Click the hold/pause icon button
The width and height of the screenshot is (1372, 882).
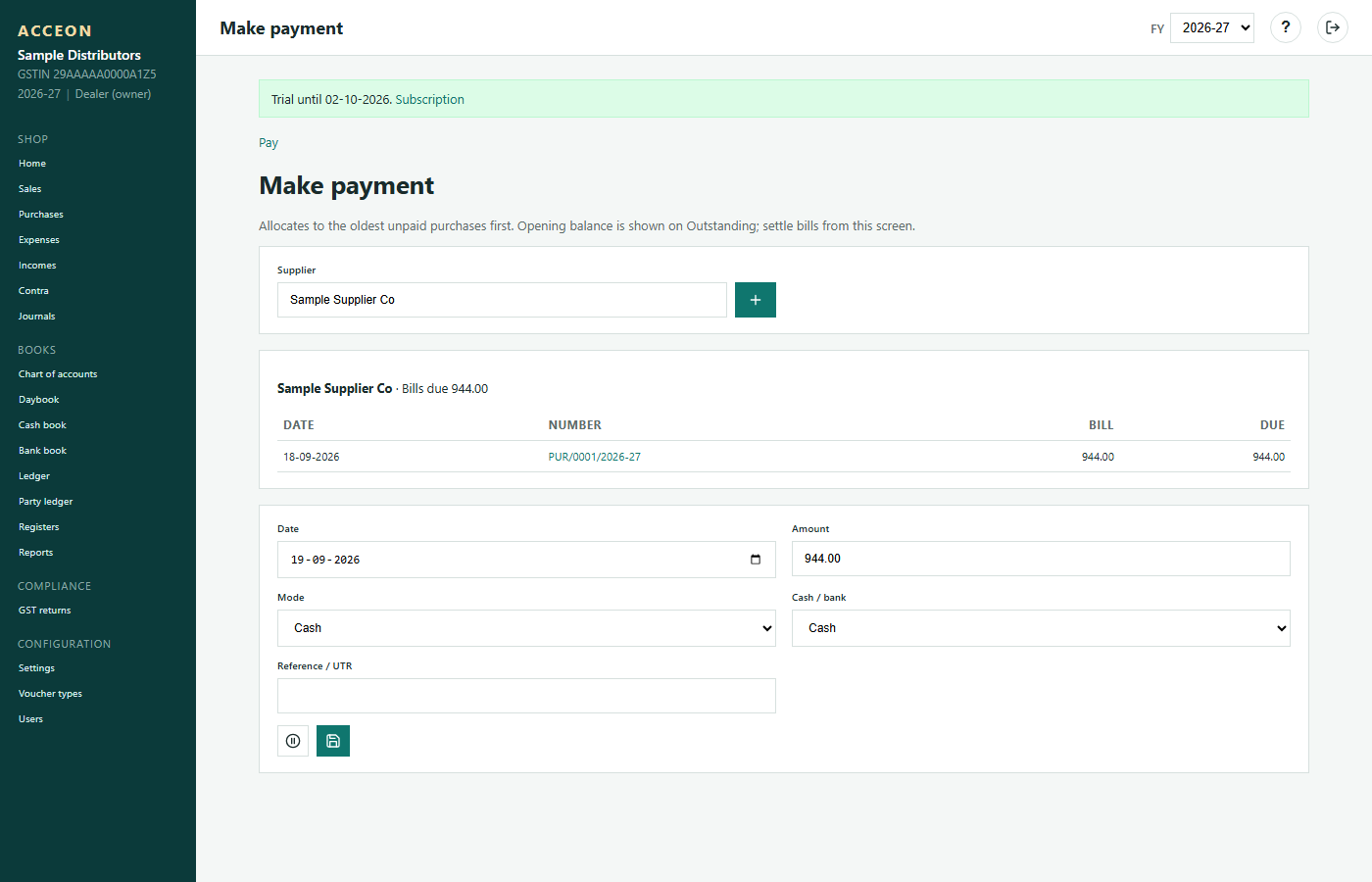click(293, 741)
